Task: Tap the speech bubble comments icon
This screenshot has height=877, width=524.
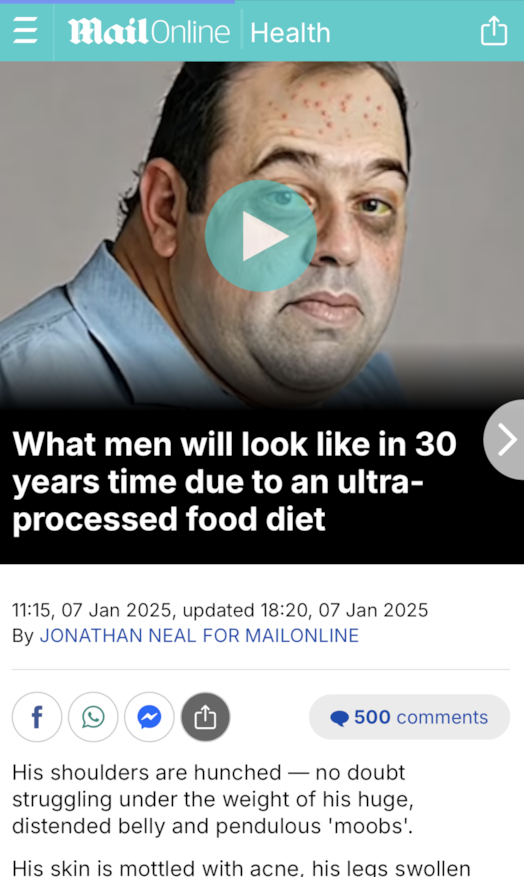Action: 339,718
